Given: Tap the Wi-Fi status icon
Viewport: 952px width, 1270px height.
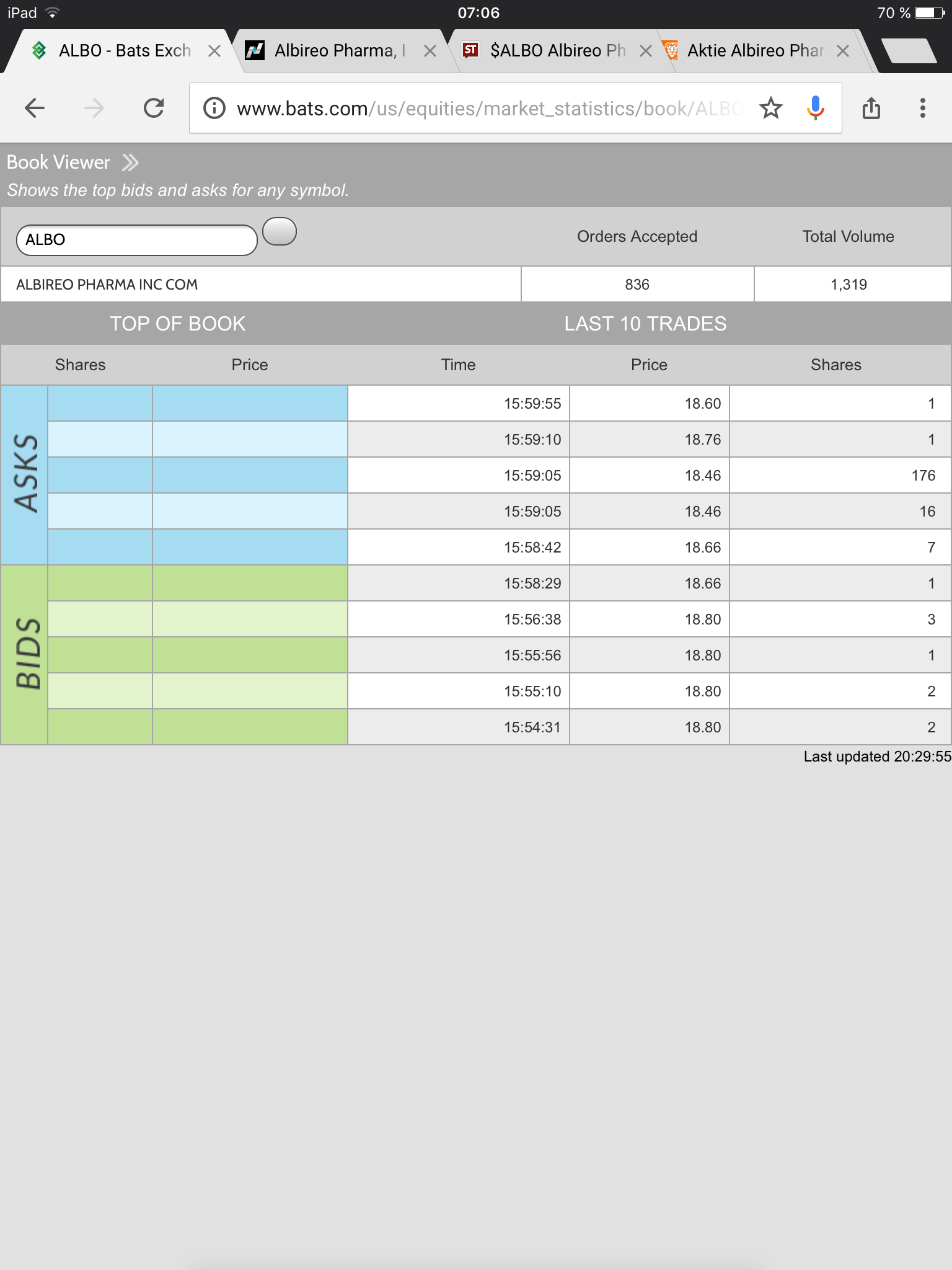Looking at the screenshot, I should 53,12.
